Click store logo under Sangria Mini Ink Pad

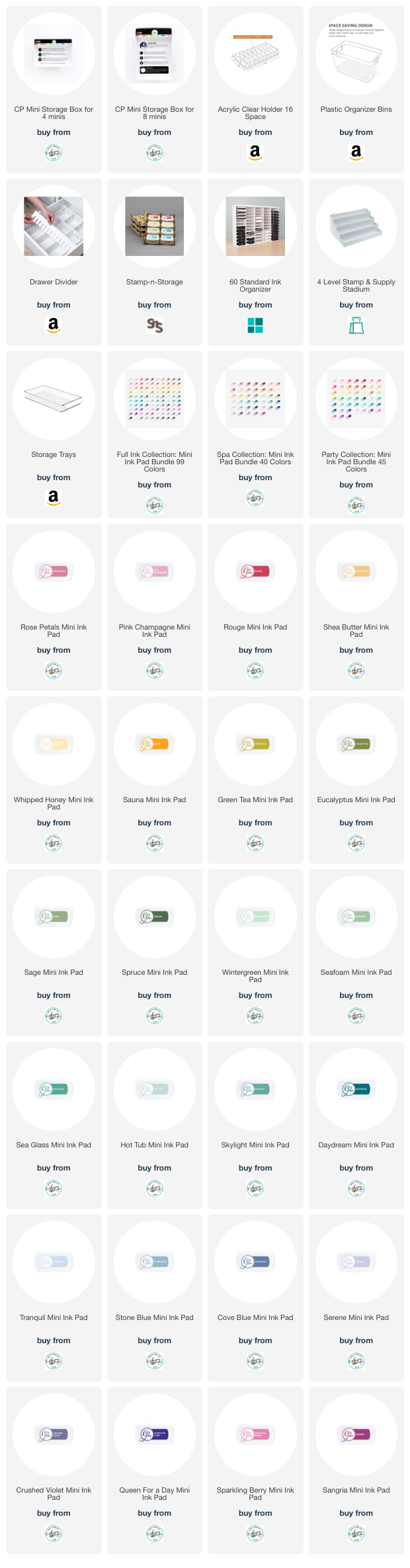click(x=356, y=1534)
